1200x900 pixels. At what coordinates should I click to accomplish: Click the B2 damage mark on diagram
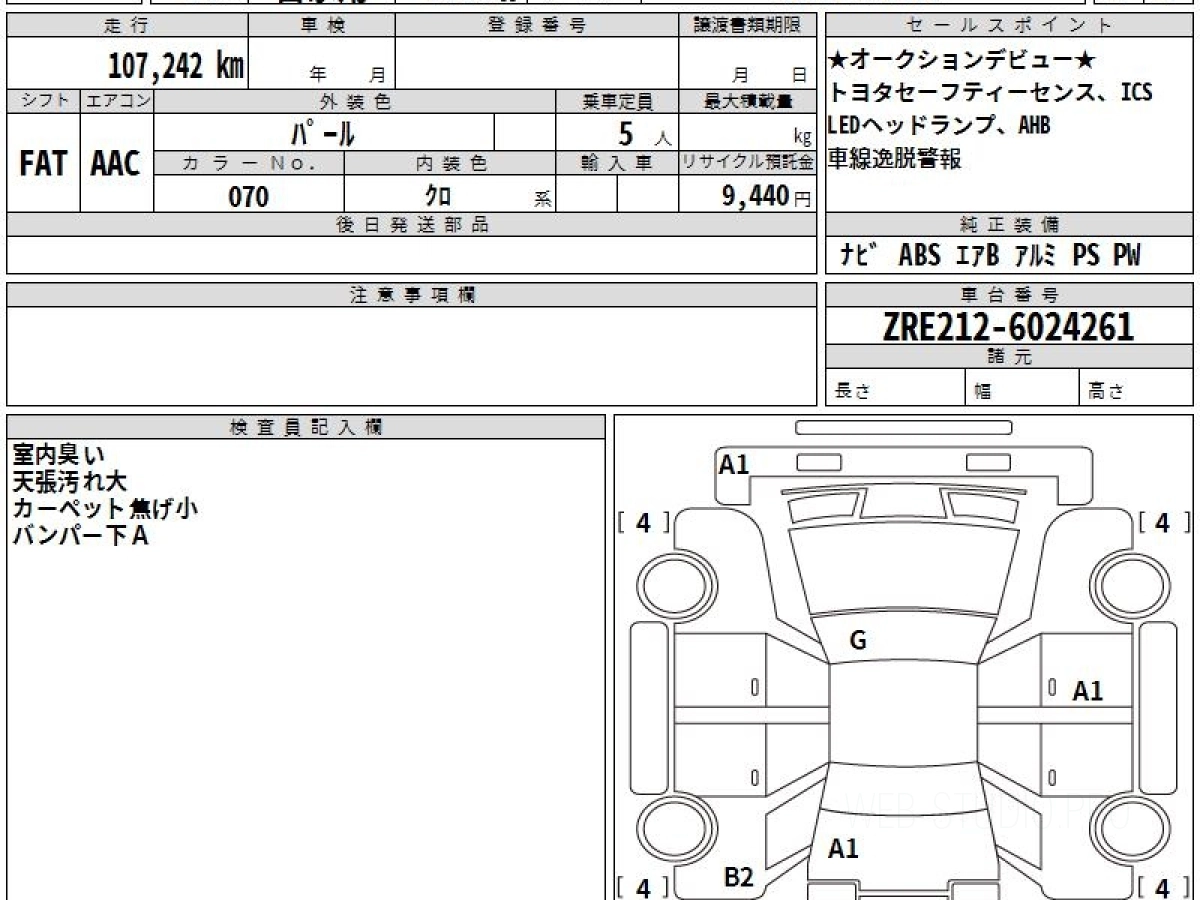point(738,877)
